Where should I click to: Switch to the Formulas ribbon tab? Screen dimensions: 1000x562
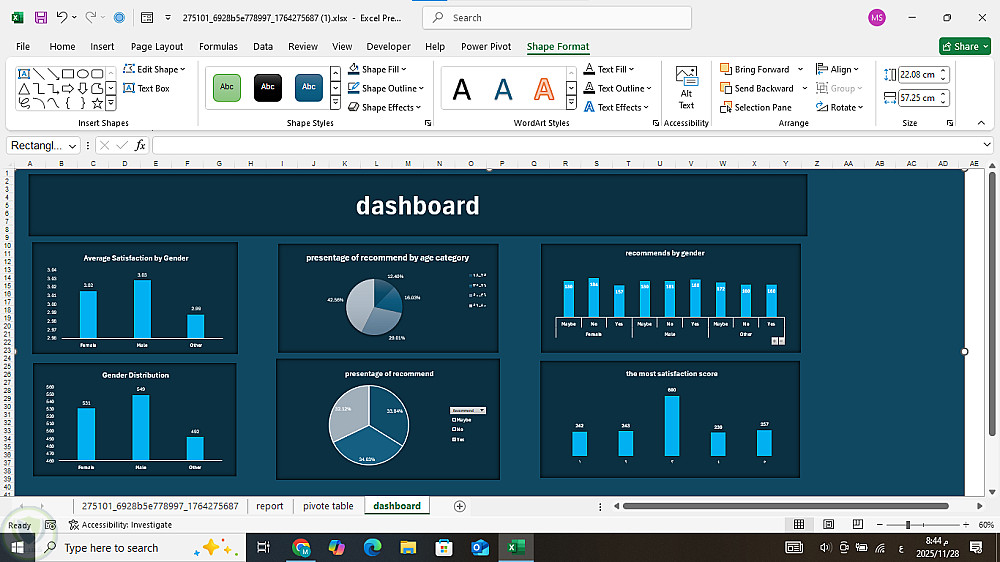(218, 47)
